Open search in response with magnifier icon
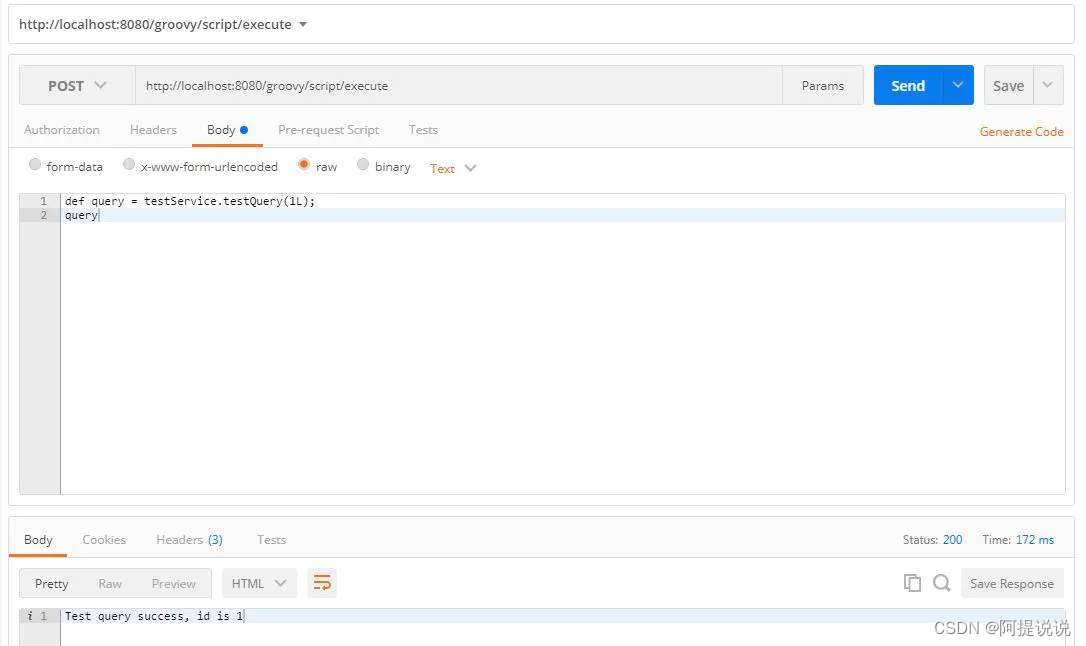 click(x=941, y=583)
